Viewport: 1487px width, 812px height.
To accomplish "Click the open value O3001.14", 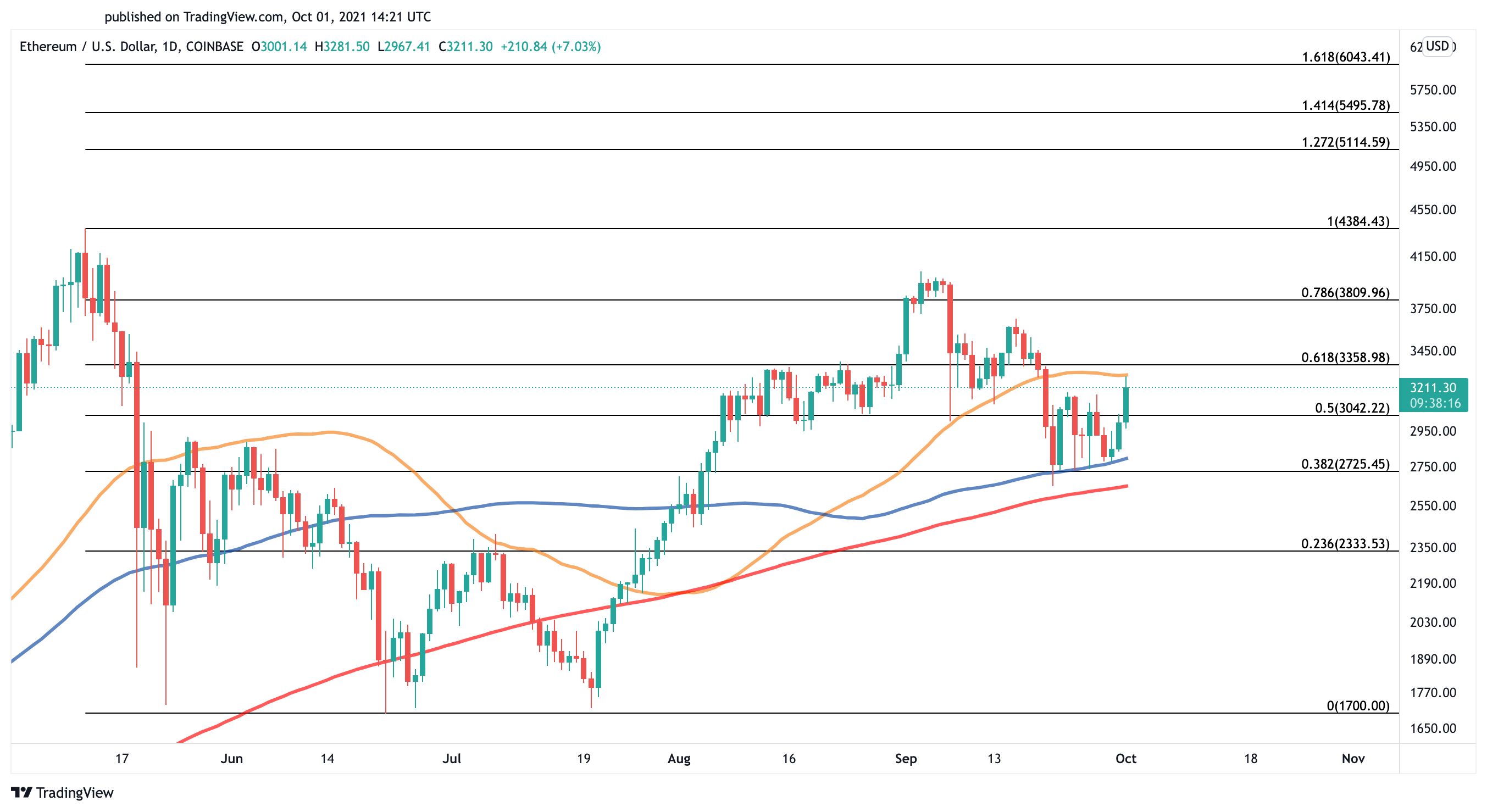I will [279, 47].
